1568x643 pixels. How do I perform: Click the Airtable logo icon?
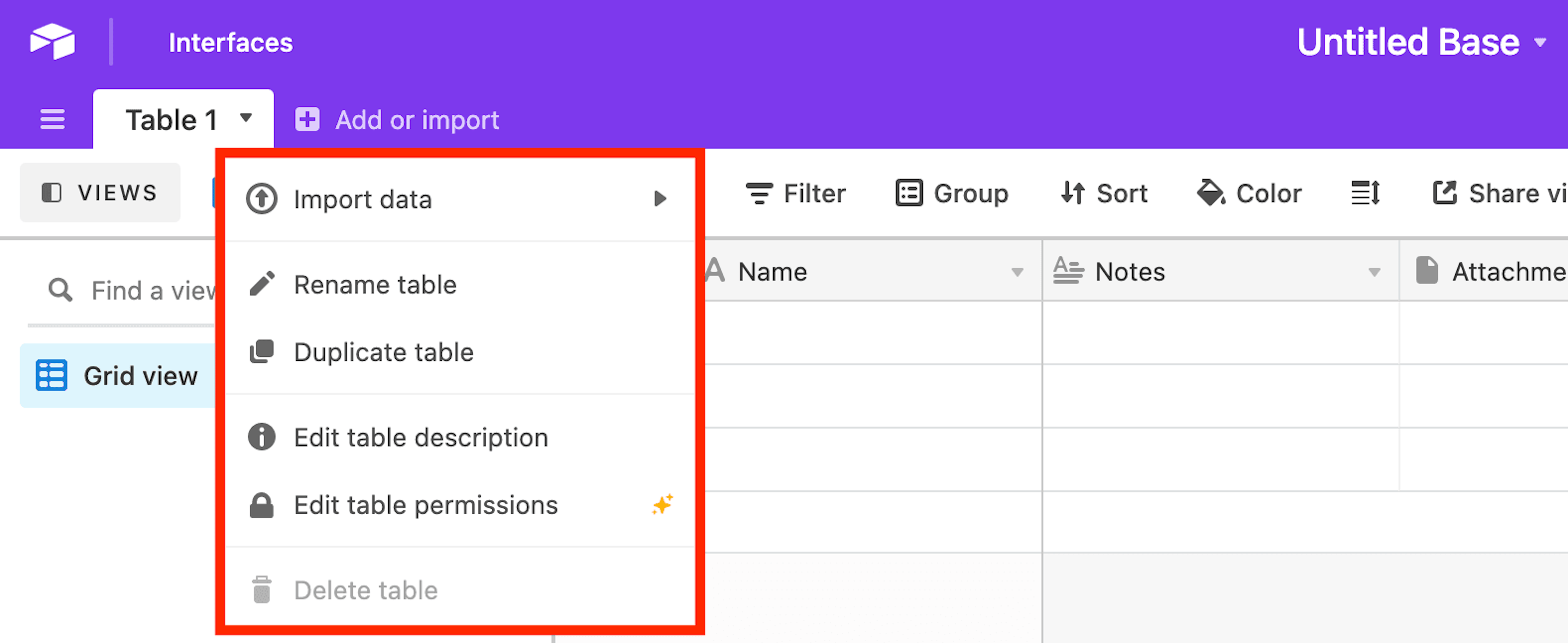click(x=52, y=41)
